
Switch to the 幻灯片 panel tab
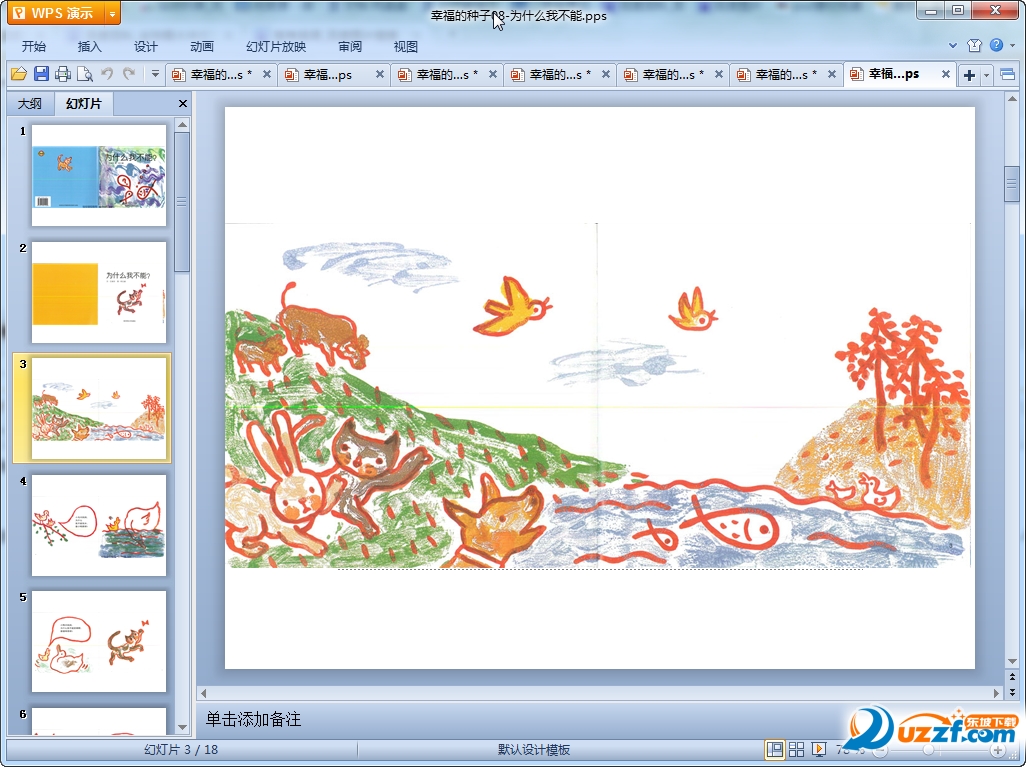pos(84,103)
